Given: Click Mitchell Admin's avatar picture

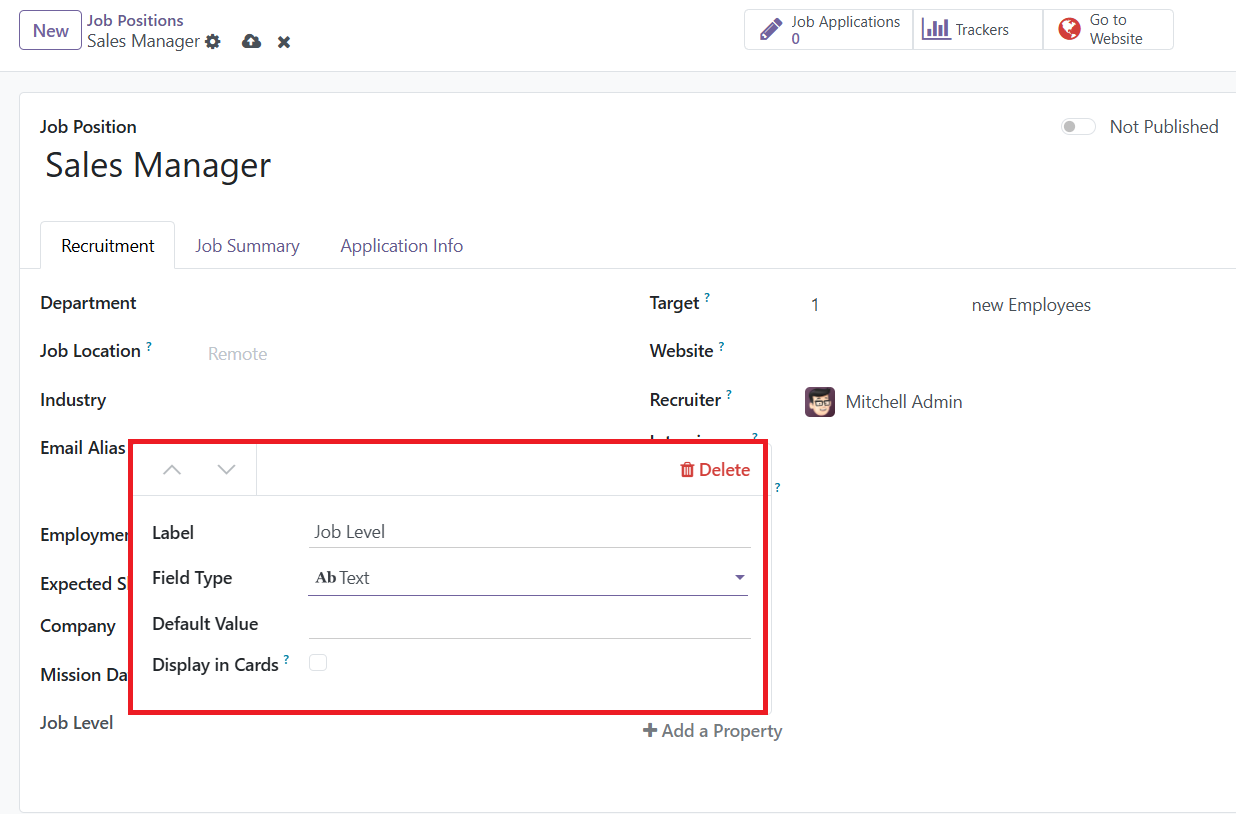Looking at the screenshot, I should click(x=820, y=402).
